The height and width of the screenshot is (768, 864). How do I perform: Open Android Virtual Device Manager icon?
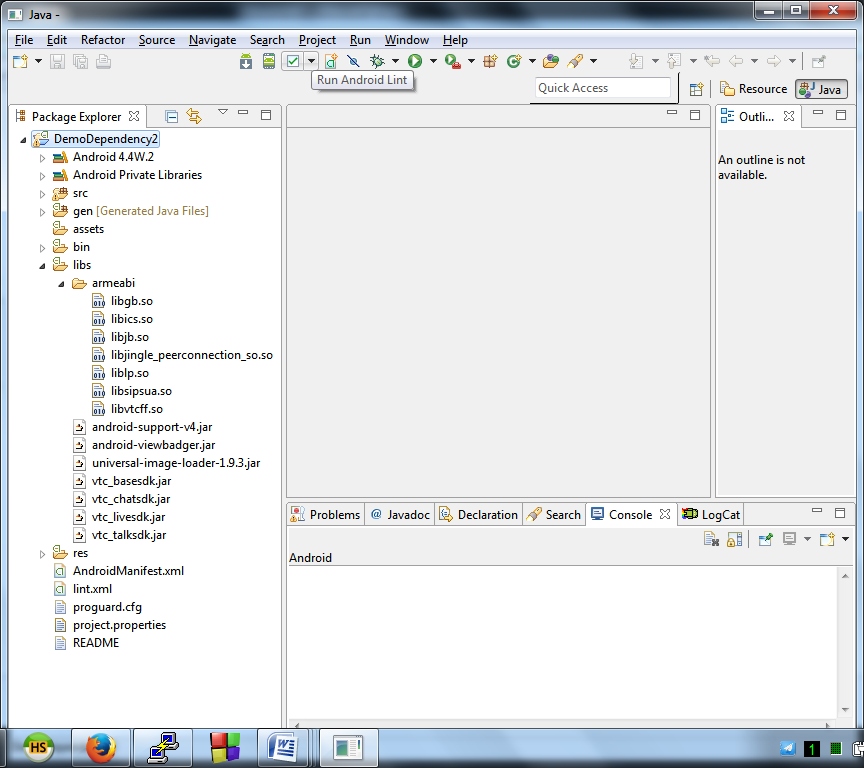268,62
